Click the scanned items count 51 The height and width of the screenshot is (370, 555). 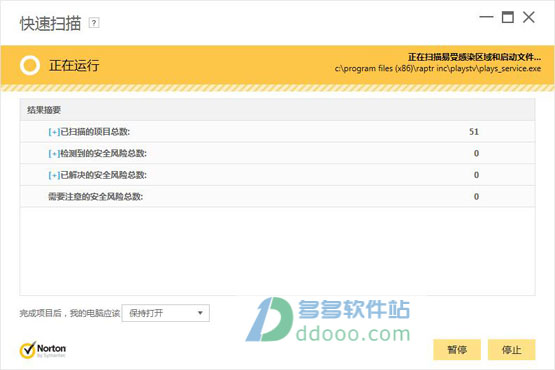click(x=474, y=132)
